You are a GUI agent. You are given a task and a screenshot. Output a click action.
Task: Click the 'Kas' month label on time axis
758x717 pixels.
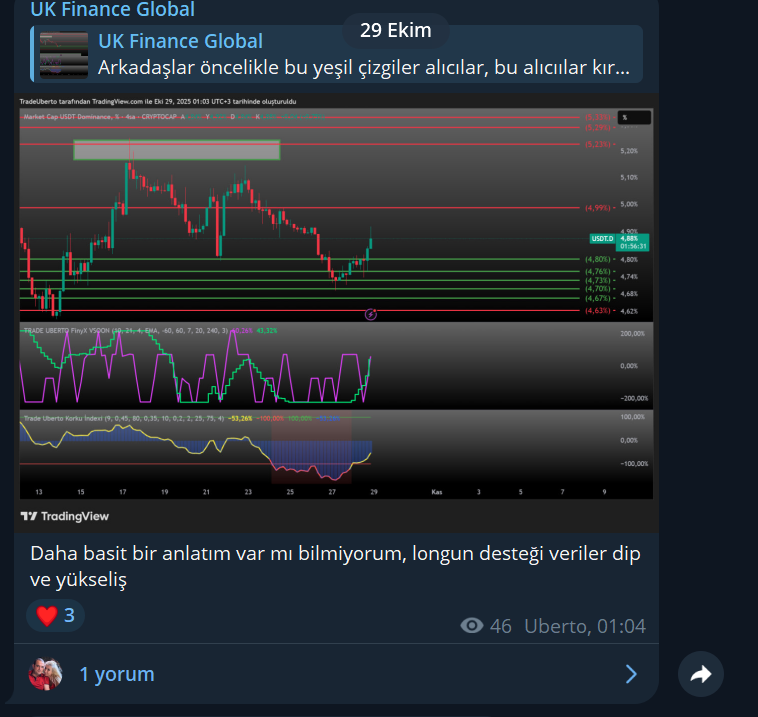tap(437, 492)
